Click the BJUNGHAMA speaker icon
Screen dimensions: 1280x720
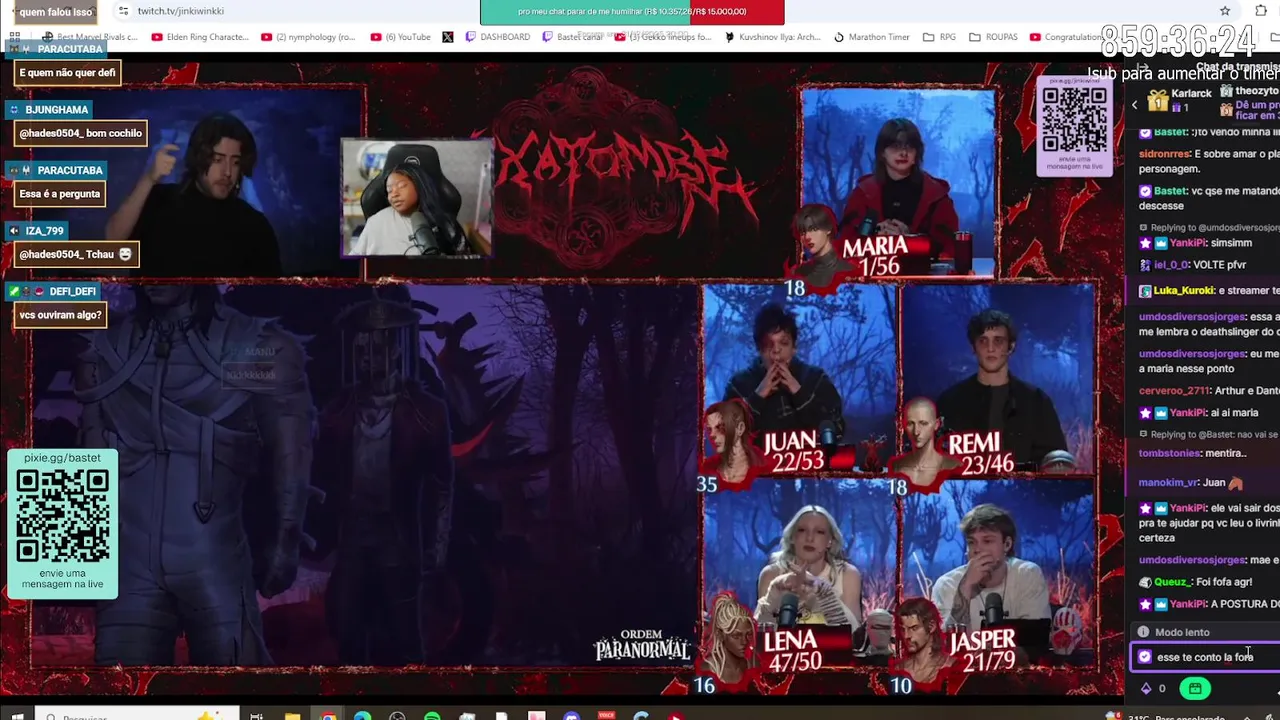pos(14,109)
